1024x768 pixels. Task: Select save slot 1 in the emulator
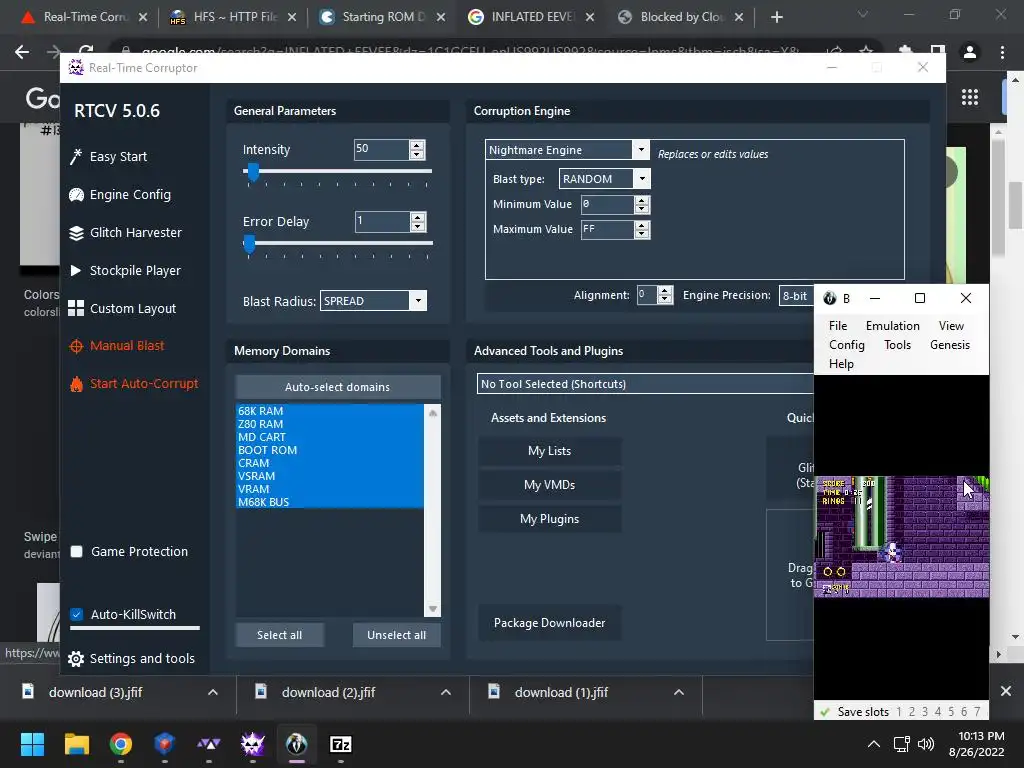point(899,712)
